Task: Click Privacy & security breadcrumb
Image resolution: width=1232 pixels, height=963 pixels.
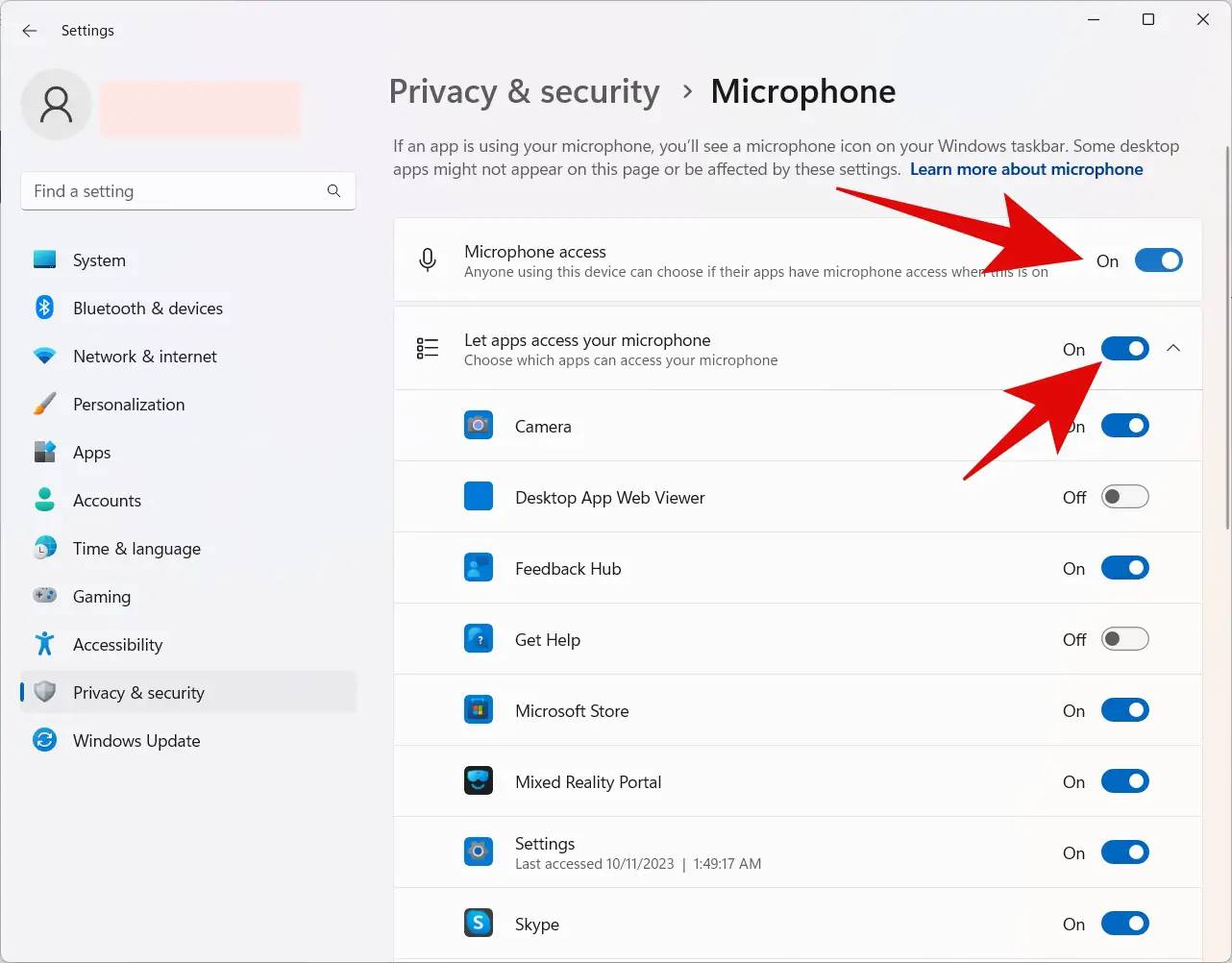Action: 524,91
